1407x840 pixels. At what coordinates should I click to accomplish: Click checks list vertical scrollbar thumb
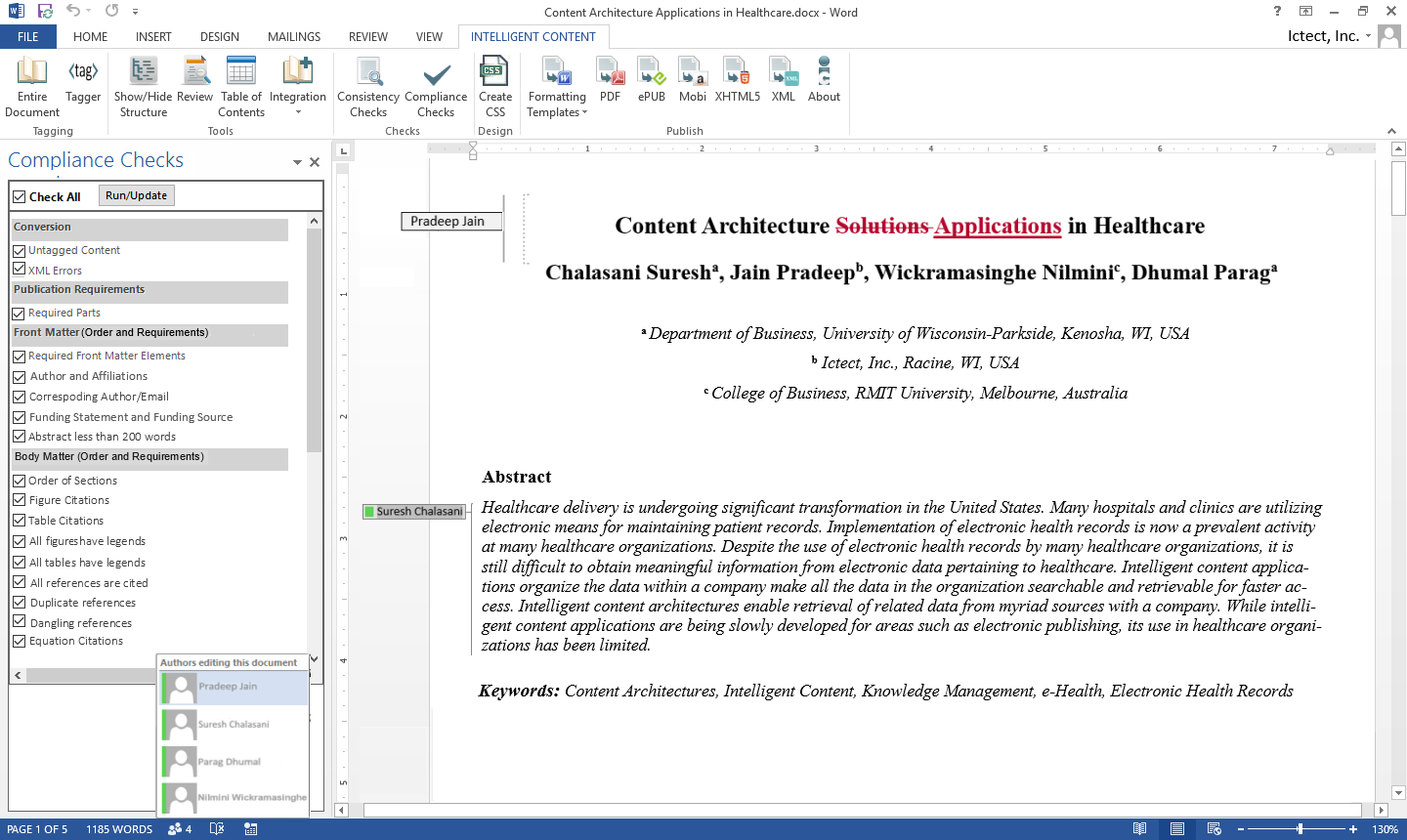pyautogui.click(x=314, y=340)
